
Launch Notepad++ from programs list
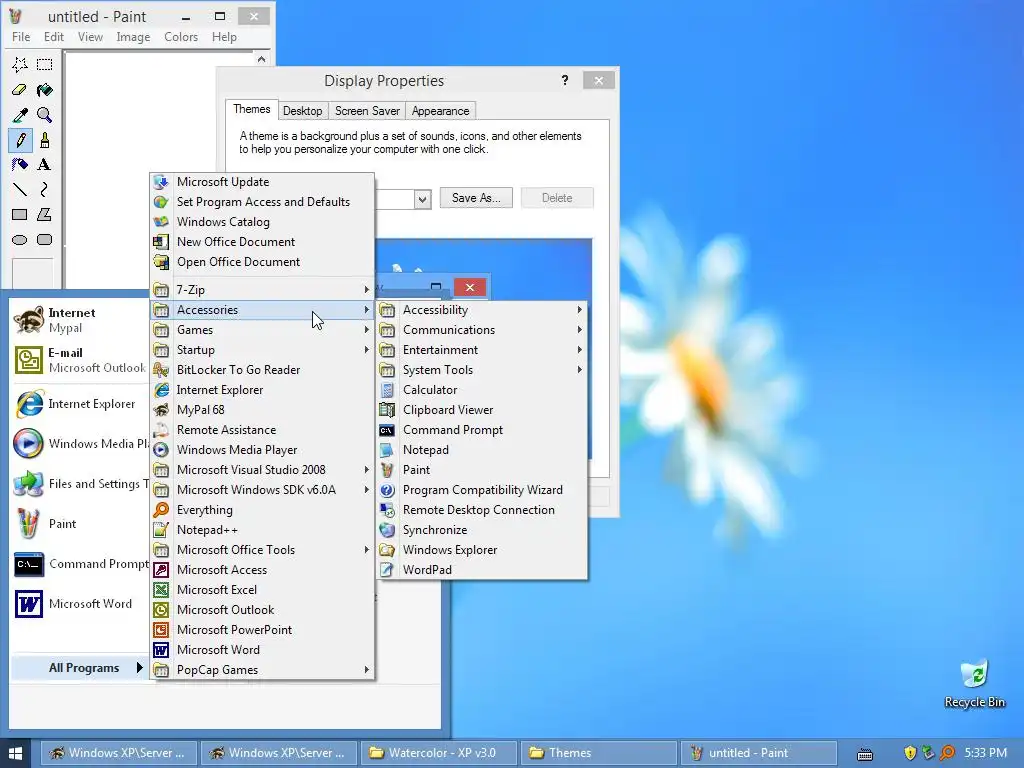263,530
